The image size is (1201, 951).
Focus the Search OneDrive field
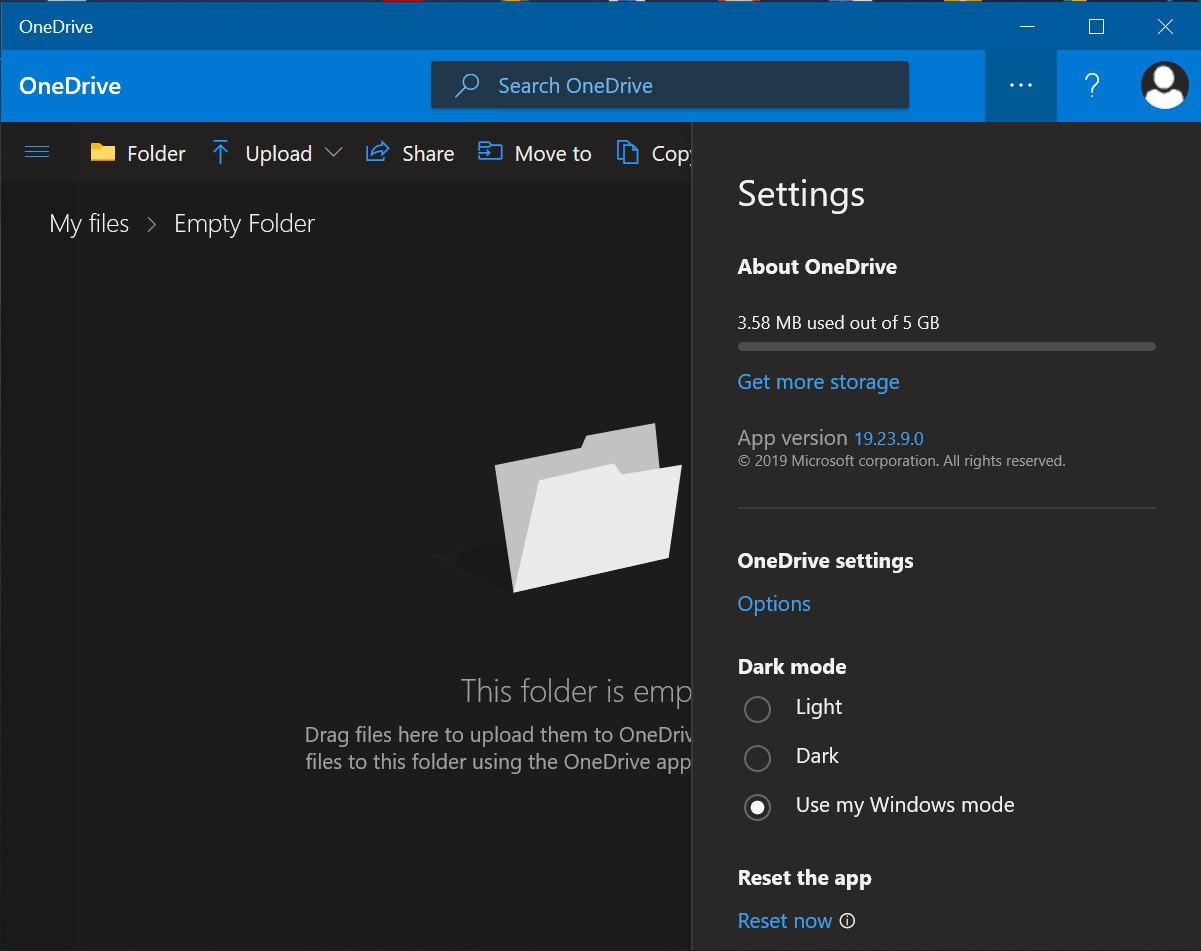670,85
